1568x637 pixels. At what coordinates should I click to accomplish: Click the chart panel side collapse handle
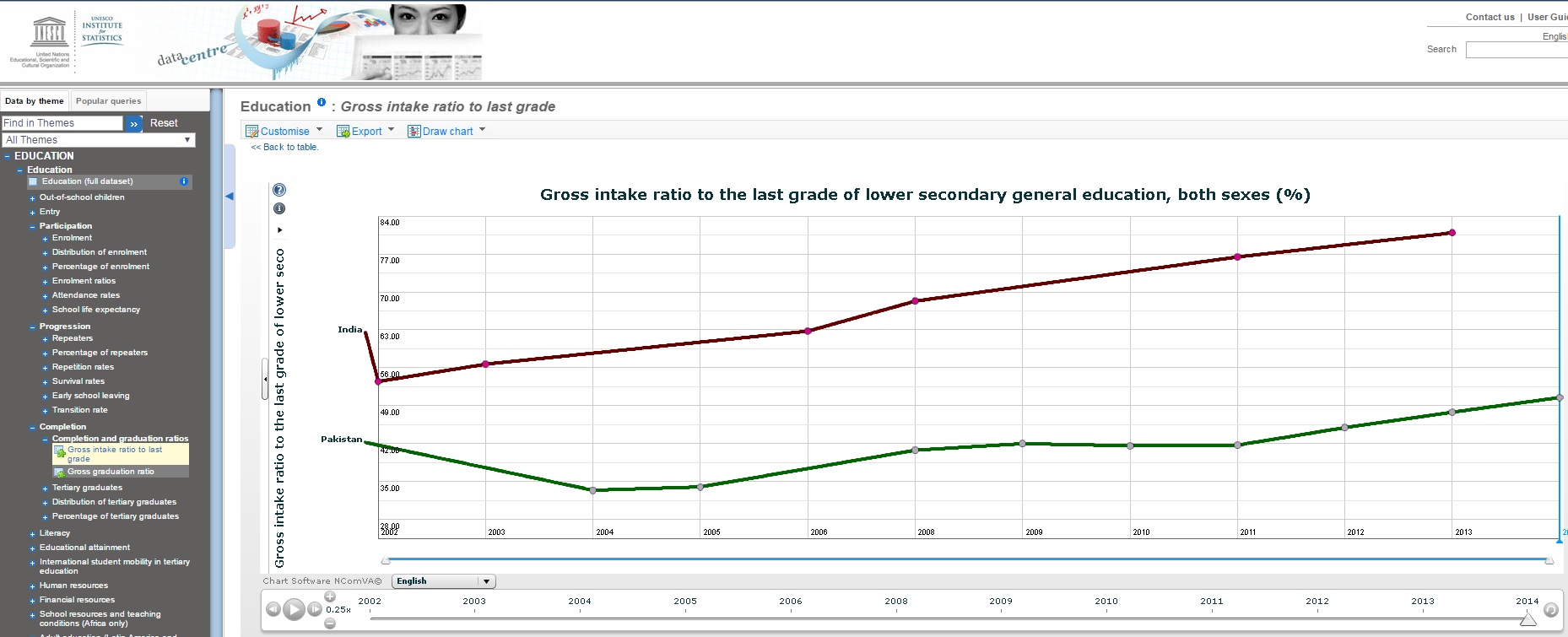click(265, 379)
